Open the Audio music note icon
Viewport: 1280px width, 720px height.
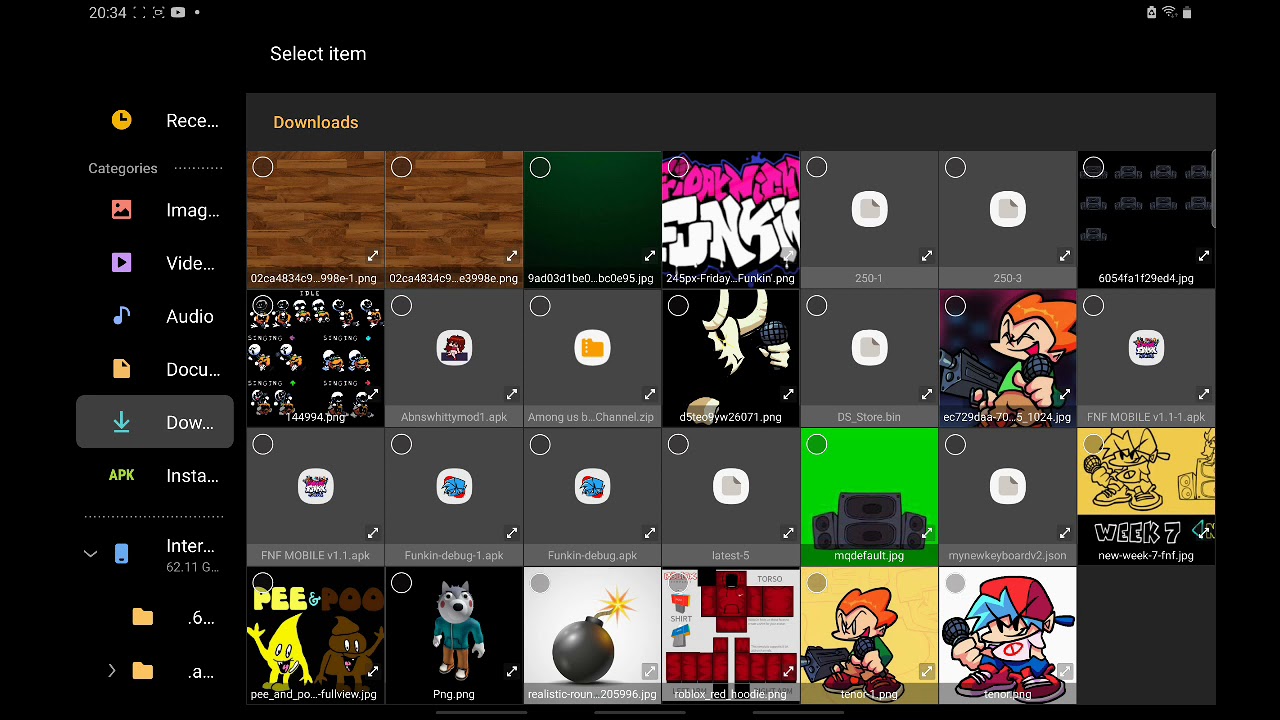tap(121, 316)
